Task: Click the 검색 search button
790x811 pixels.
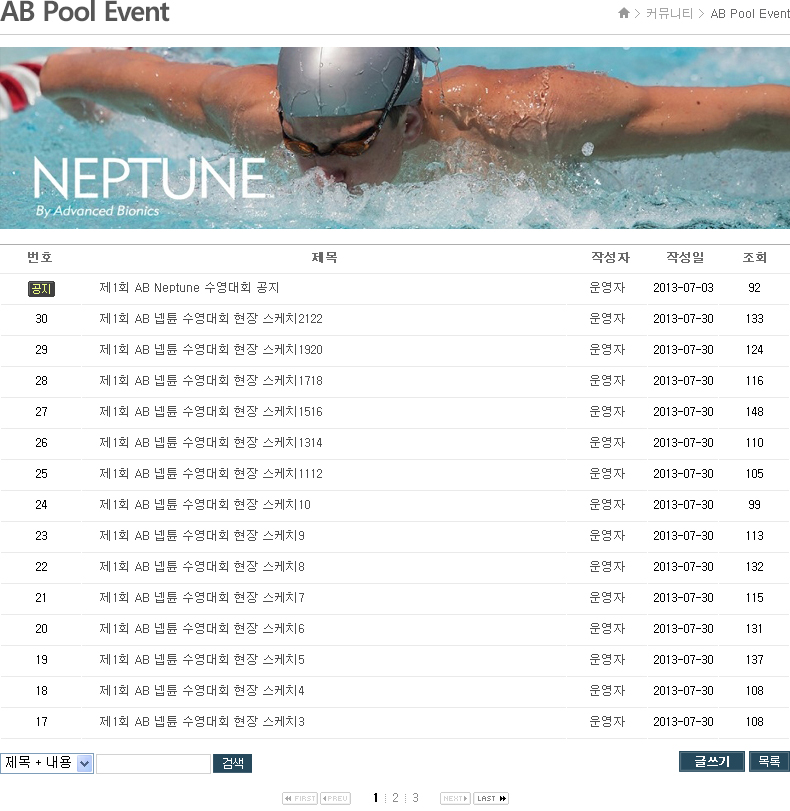Action: [232, 763]
